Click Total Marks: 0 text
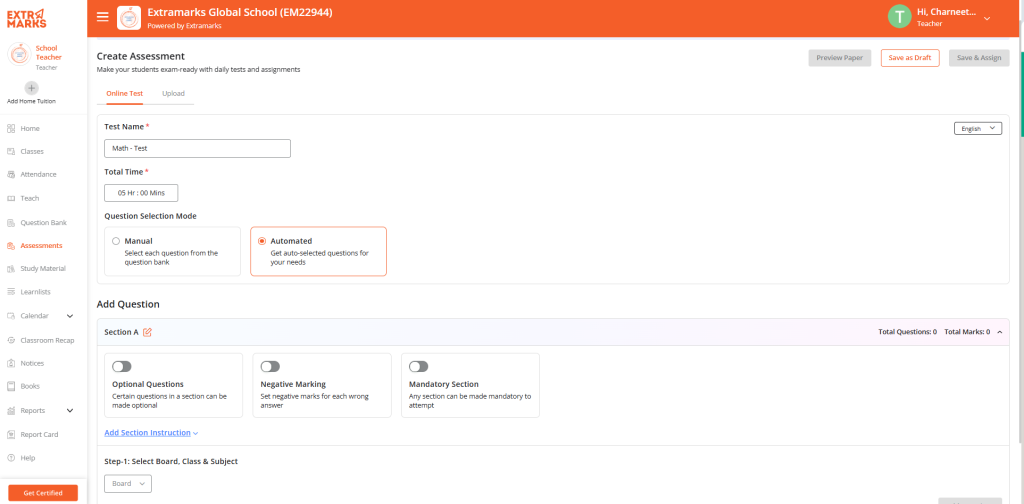This screenshot has height=504, width=1024. click(969, 332)
